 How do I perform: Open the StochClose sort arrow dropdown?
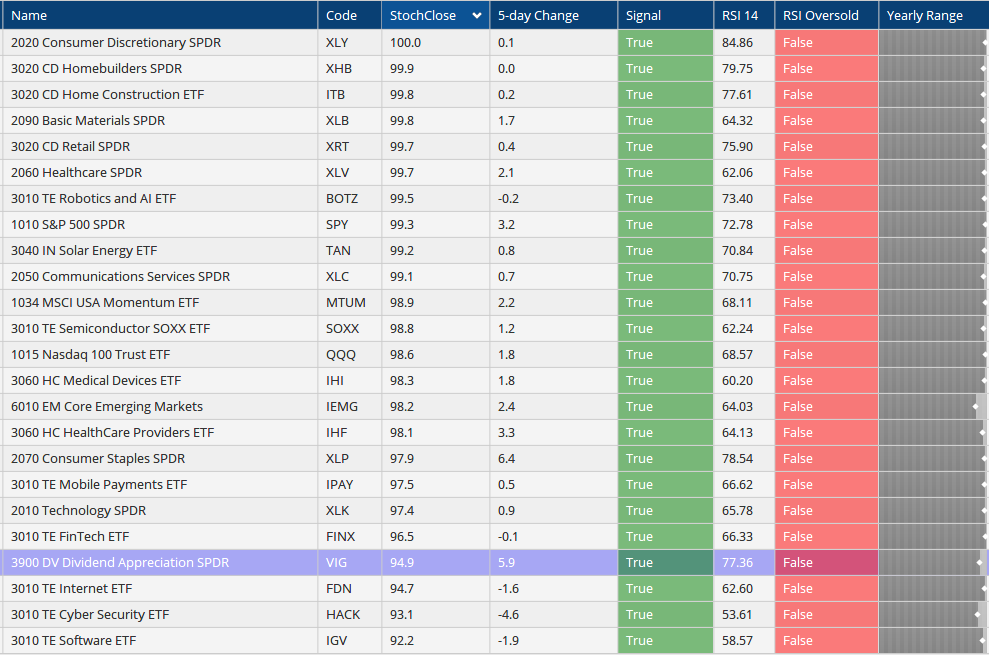click(477, 16)
